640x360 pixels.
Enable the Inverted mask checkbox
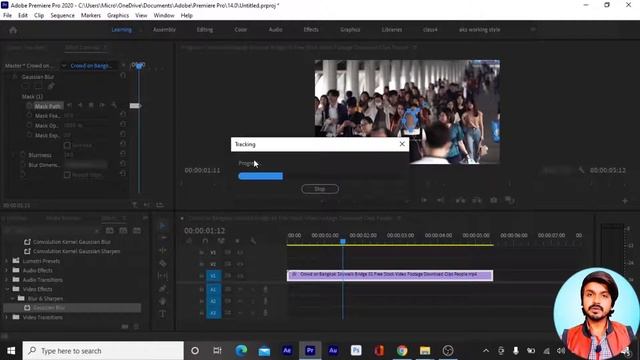pos(67,145)
